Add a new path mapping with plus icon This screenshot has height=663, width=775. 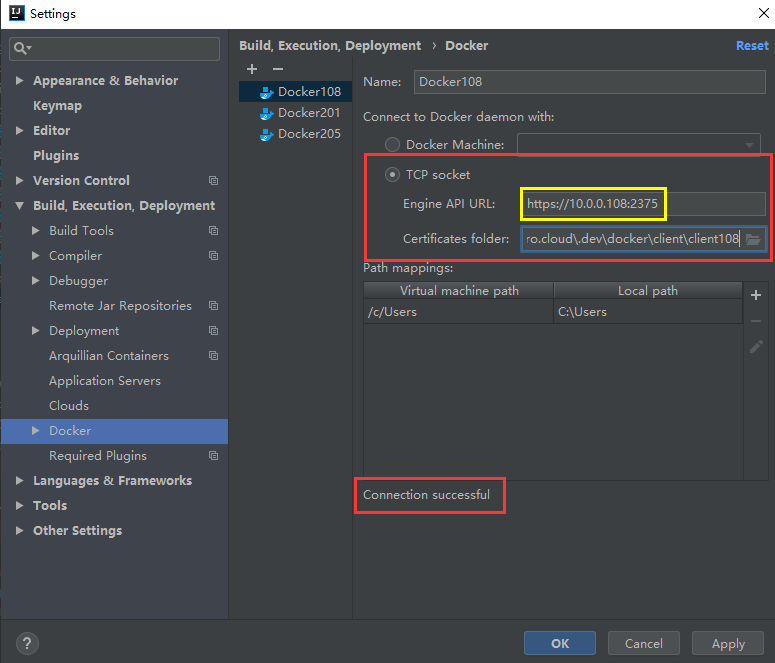(x=756, y=295)
